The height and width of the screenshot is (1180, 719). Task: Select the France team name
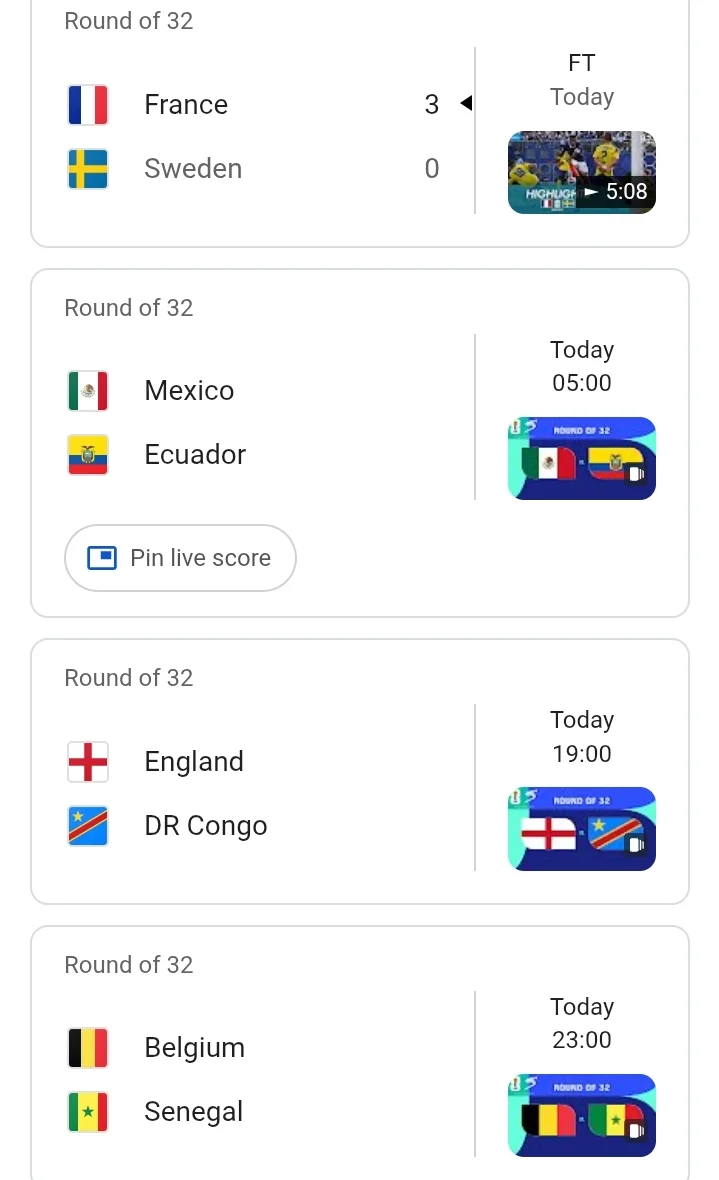(186, 105)
